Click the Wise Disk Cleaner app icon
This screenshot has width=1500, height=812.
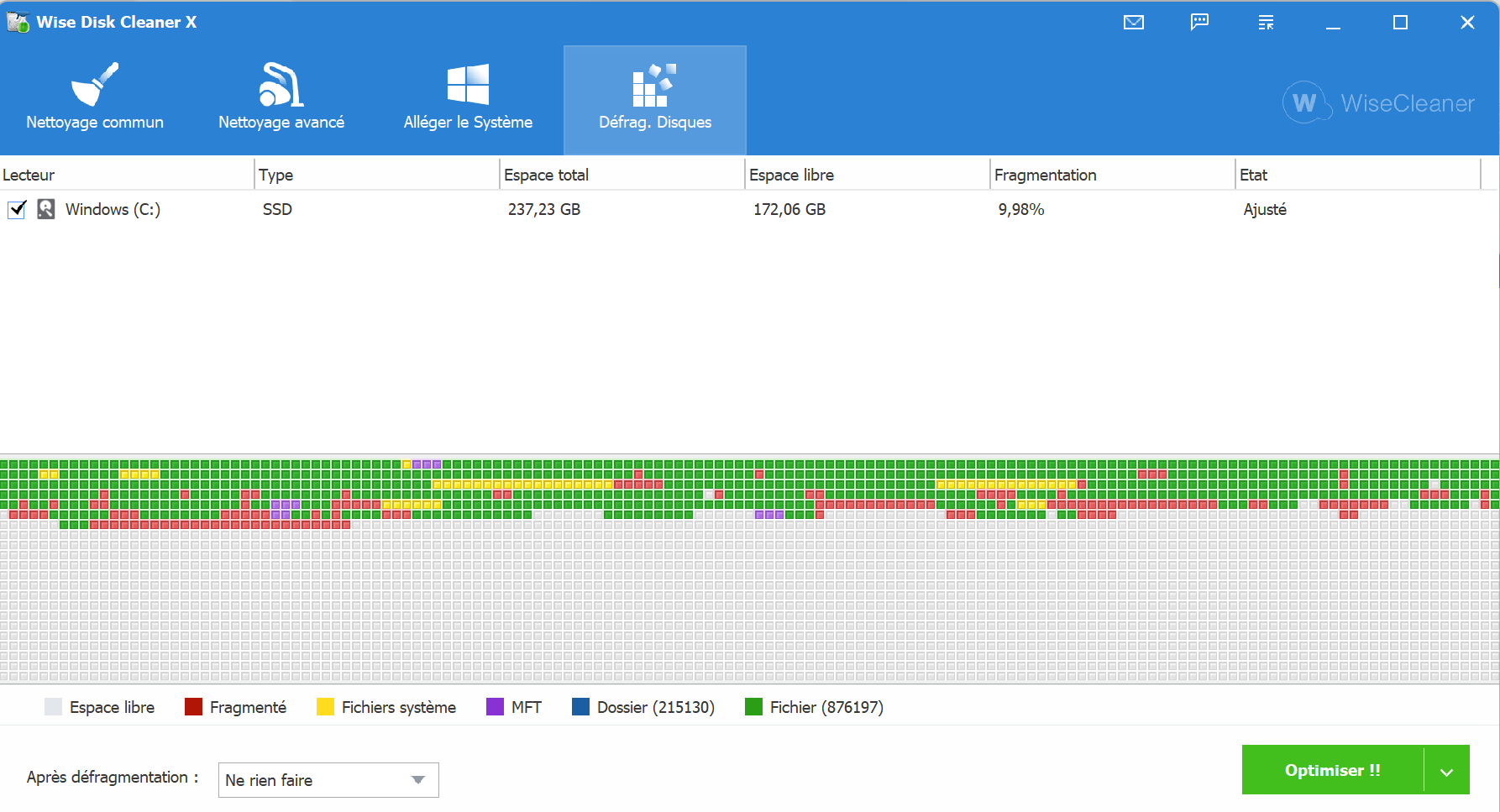pyautogui.click(x=18, y=22)
